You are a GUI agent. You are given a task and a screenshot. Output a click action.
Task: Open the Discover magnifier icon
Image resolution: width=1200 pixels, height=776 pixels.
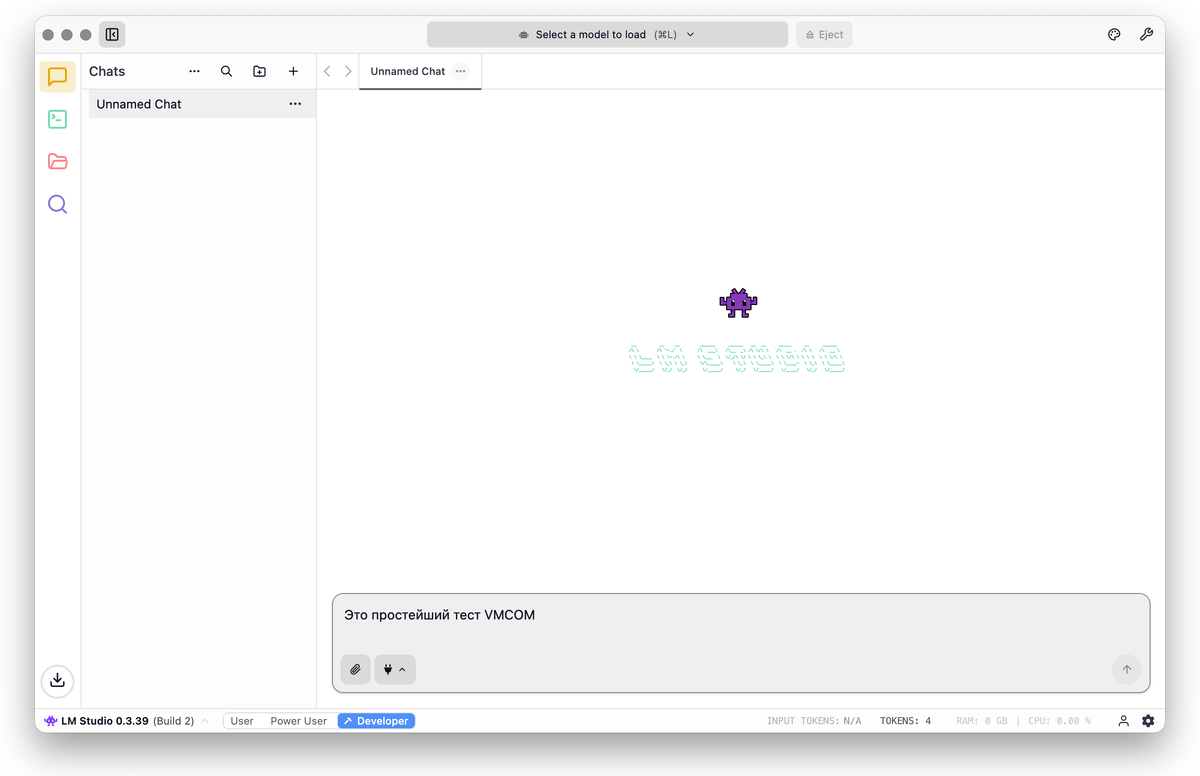tap(58, 204)
